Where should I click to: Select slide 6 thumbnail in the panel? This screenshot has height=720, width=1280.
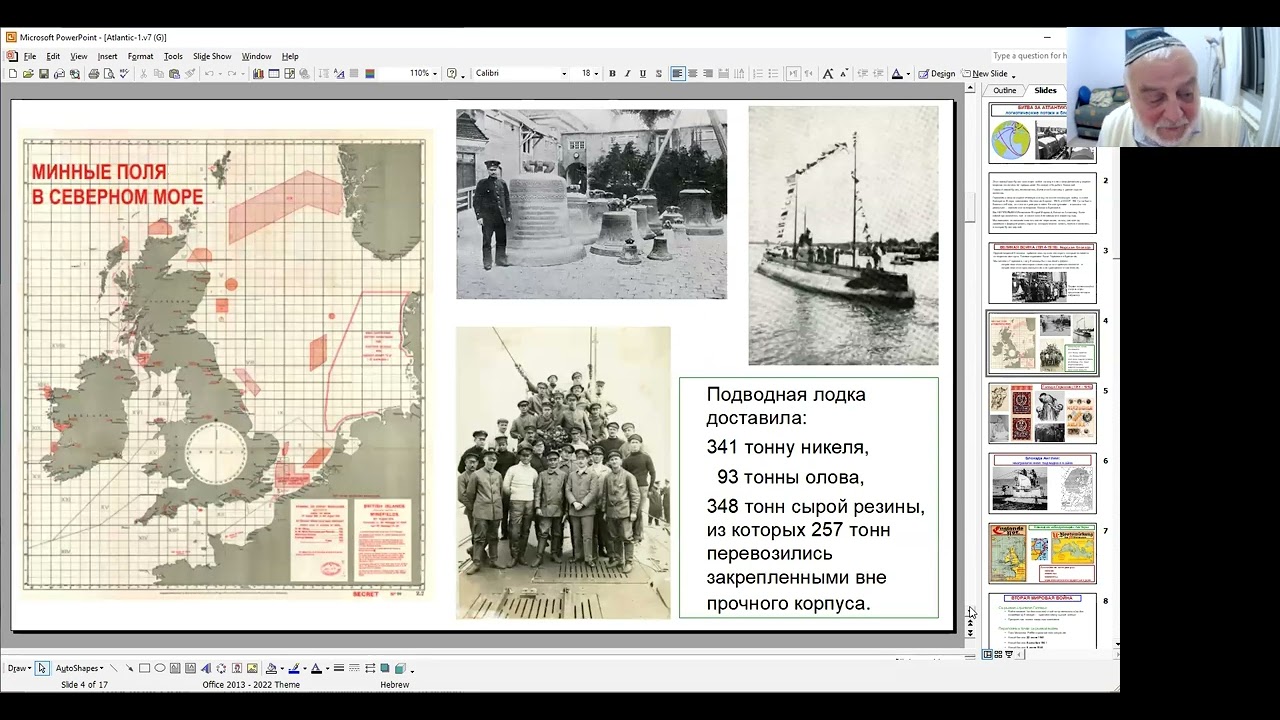[1042, 482]
